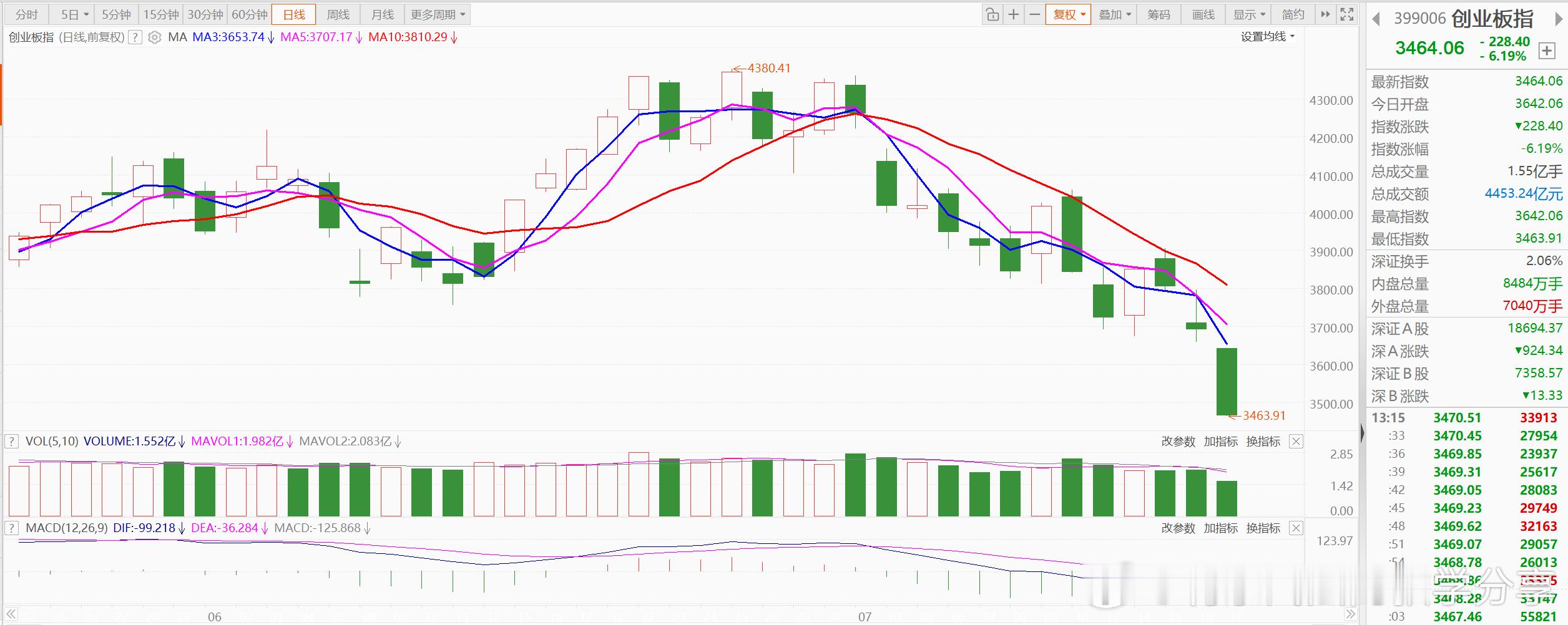This screenshot has height=625, width=1568.
Task: Close the MACD indicator panel
Action: pyautogui.click(x=1296, y=528)
